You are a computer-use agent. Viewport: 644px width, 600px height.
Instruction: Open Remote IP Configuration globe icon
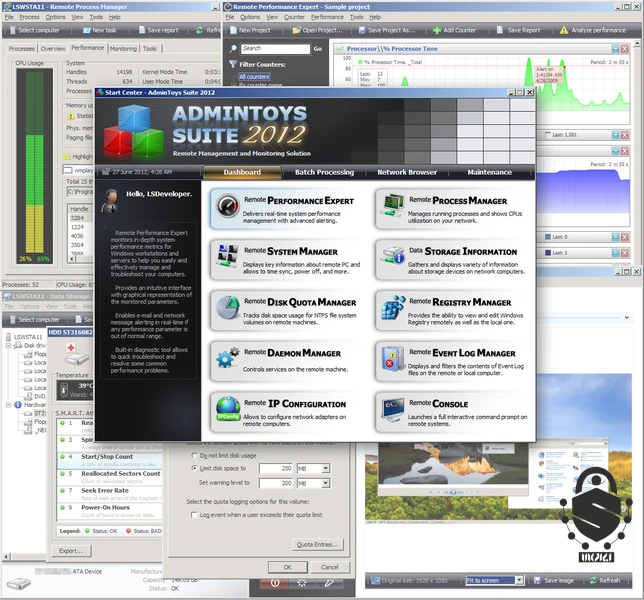(228, 409)
